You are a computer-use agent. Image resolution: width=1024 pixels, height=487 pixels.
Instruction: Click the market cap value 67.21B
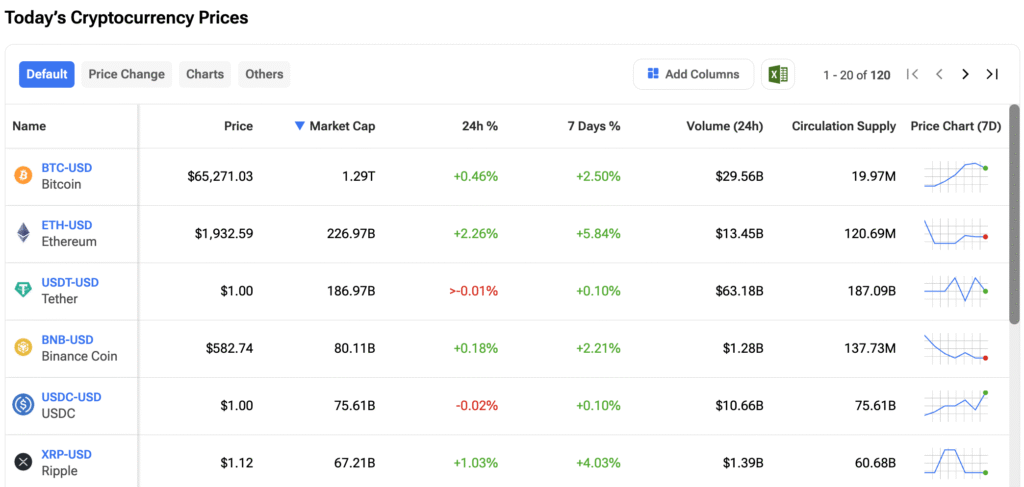tap(355, 463)
